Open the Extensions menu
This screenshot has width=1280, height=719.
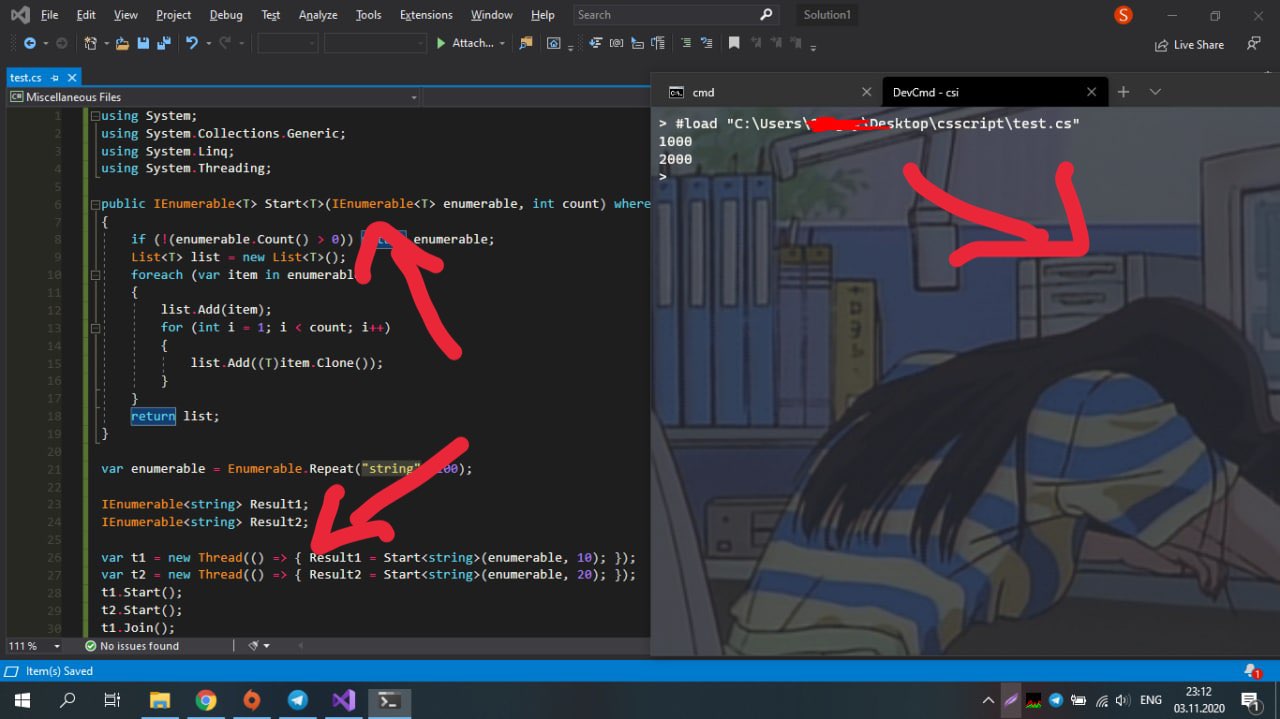point(426,15)
